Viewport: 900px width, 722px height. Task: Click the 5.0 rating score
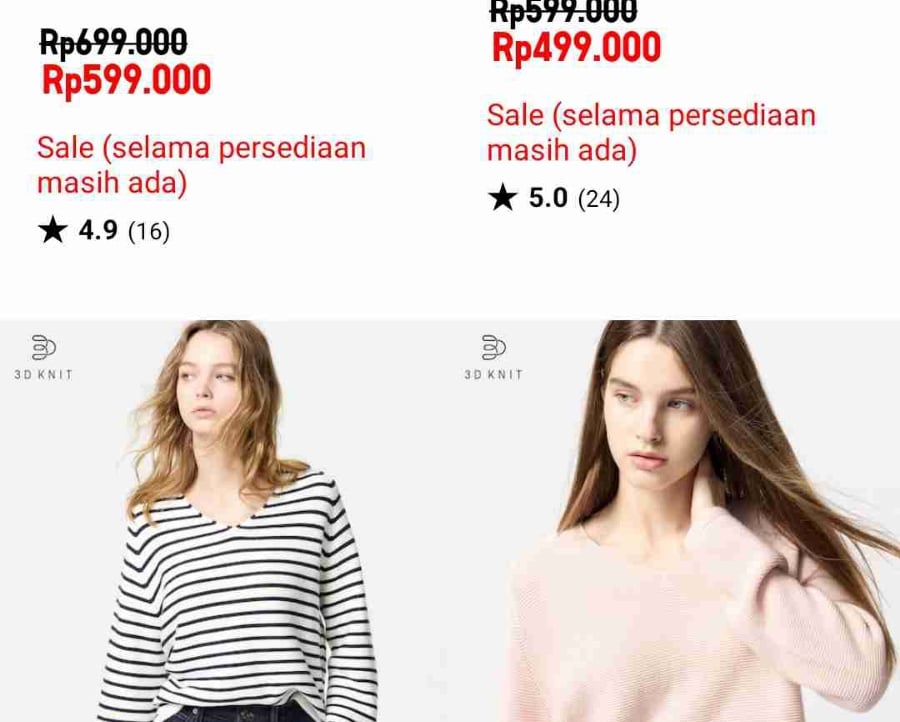tap(548, 198)
